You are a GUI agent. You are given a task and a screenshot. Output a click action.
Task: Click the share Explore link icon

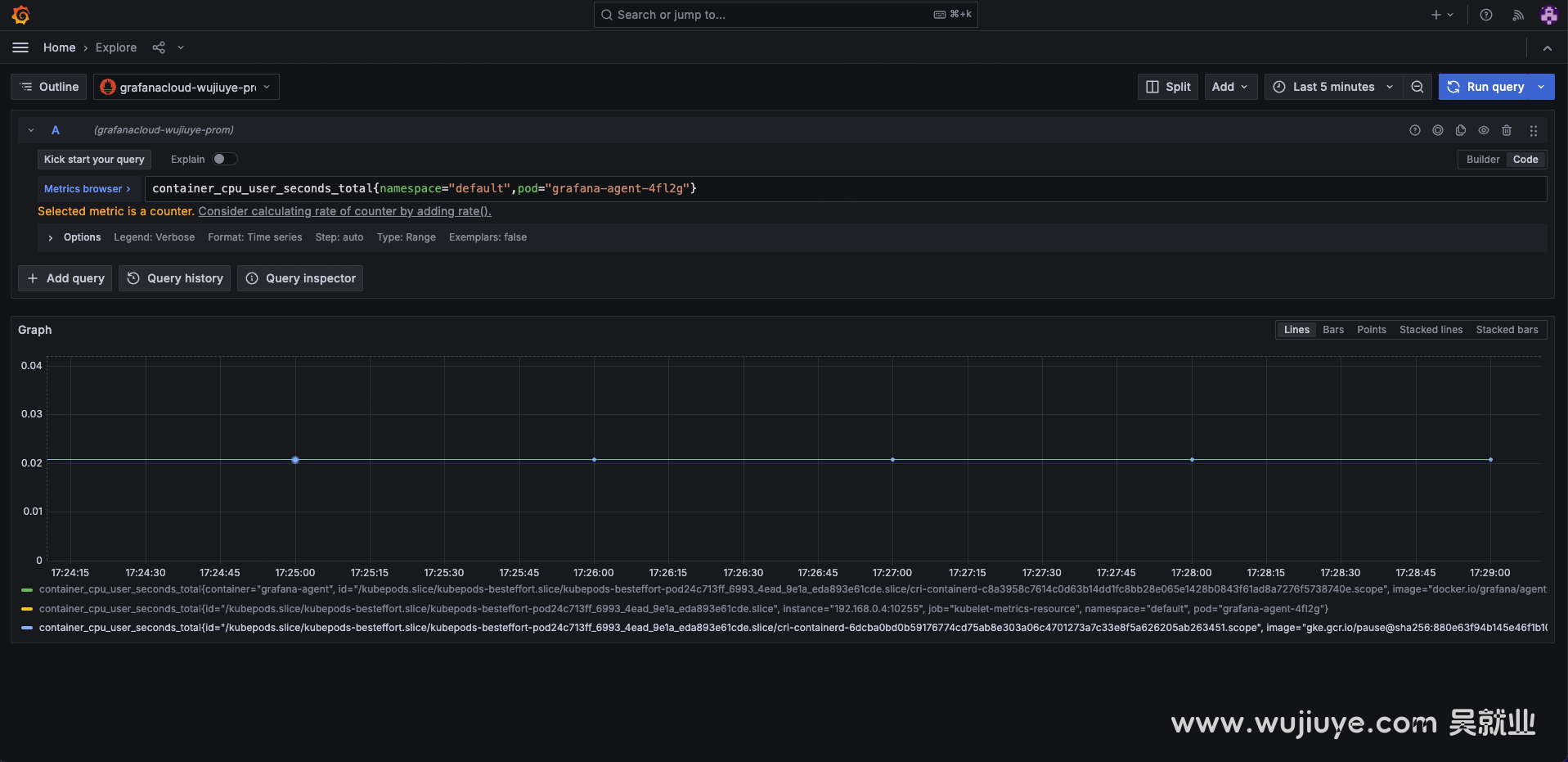click(x=159, y=47)
